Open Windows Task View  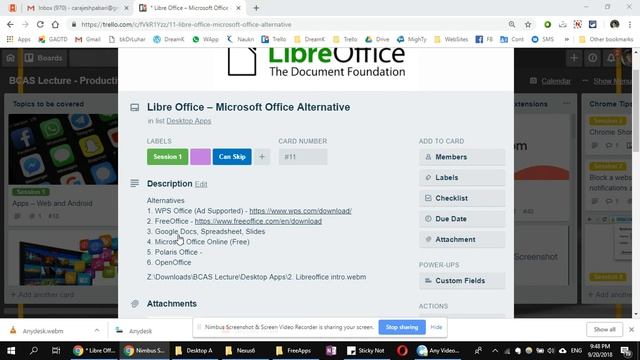pos(56,351)
